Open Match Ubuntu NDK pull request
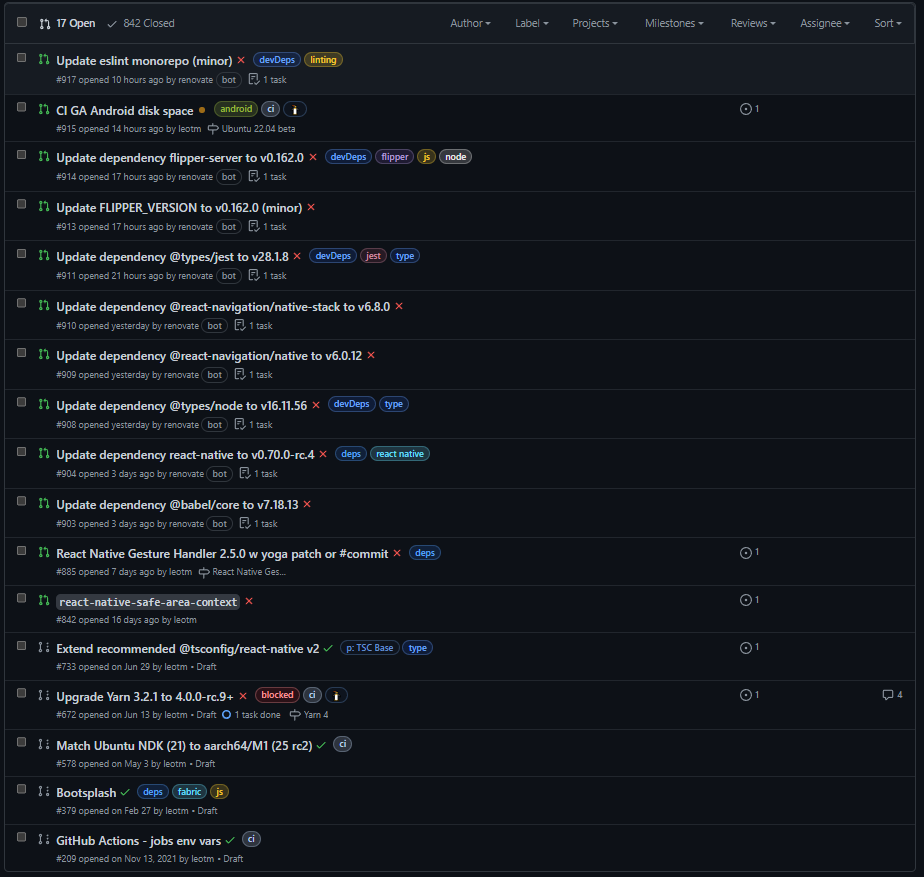Viewport: 924px width, 877px height. [184, 746]
